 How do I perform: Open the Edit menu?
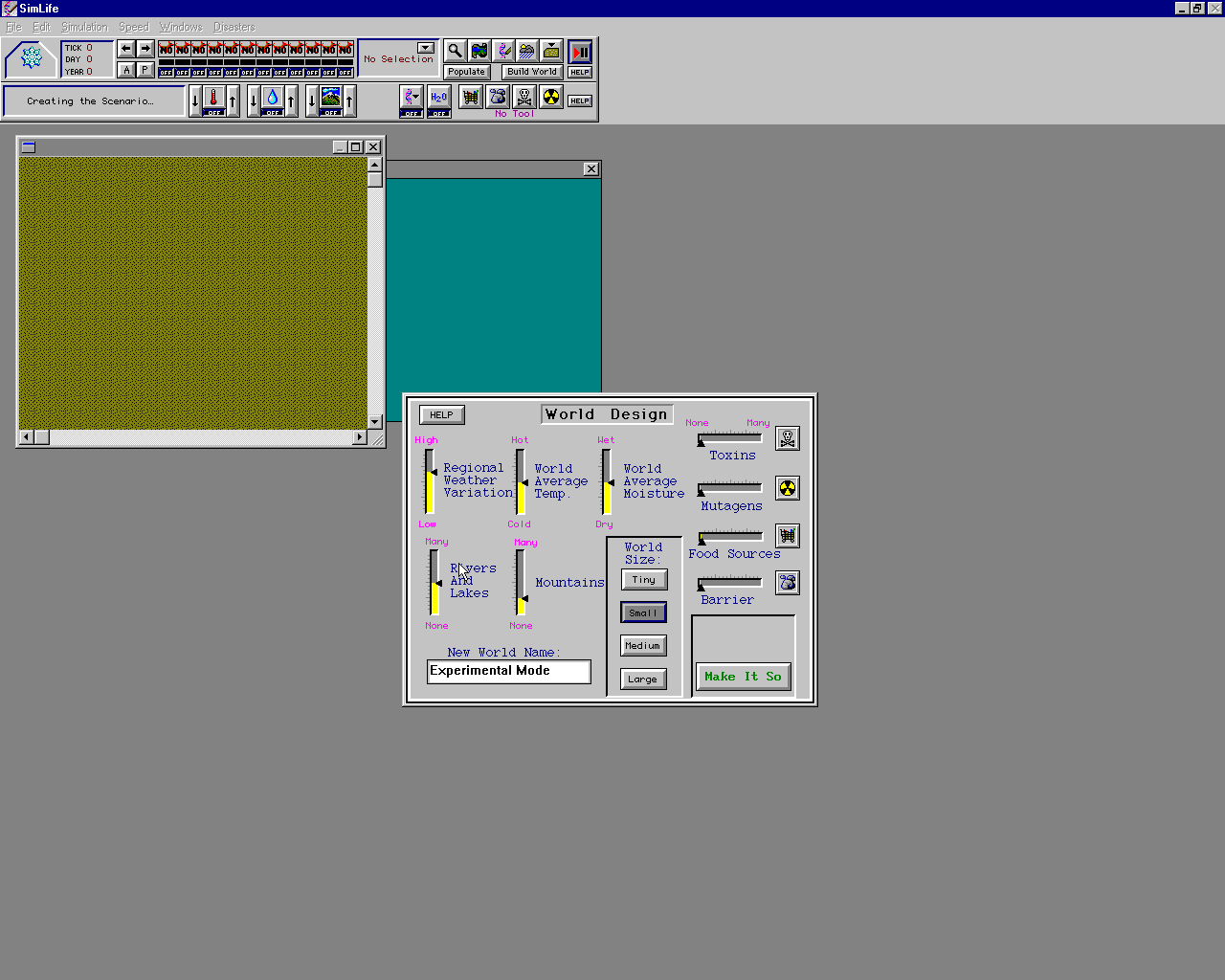(41, 27)
